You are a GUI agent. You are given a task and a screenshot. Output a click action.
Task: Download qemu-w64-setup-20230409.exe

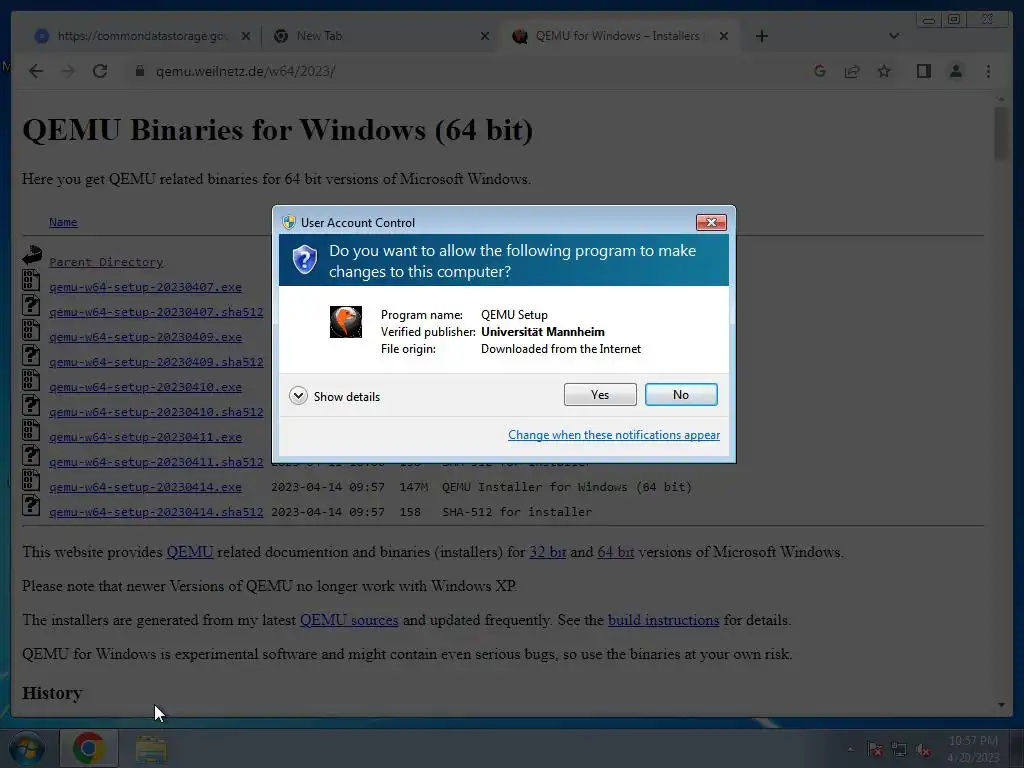(145, 337)
